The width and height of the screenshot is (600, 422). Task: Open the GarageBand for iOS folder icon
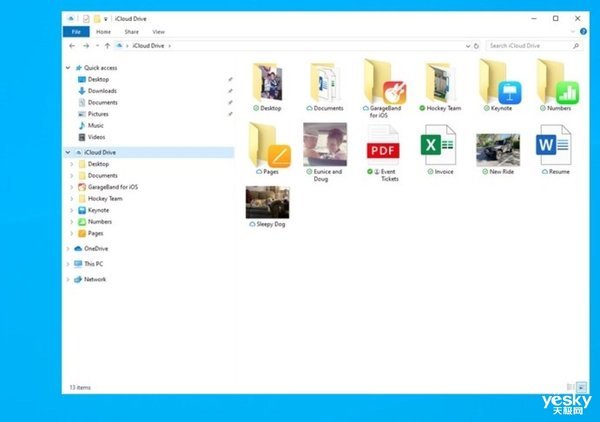385,82
